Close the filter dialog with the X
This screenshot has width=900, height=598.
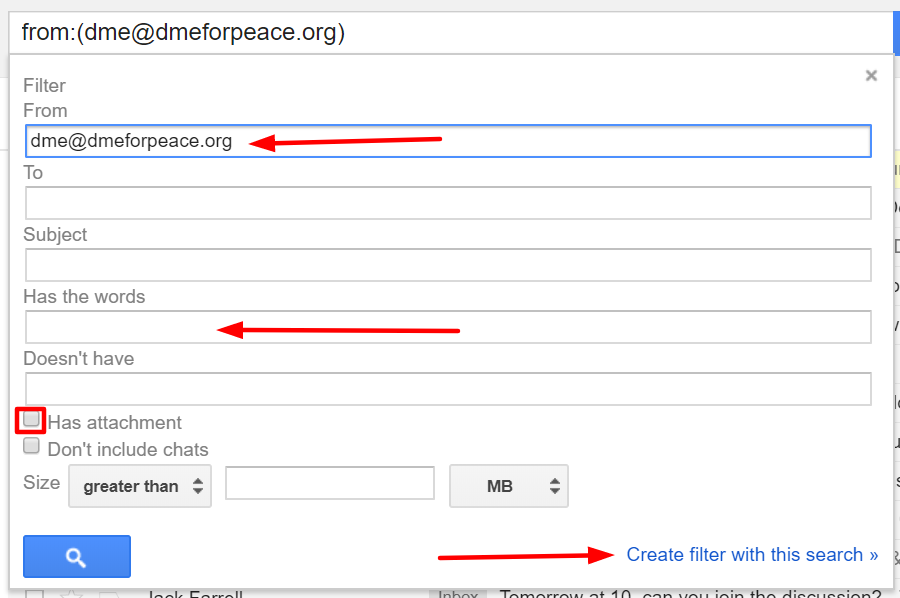click(871, 76)
